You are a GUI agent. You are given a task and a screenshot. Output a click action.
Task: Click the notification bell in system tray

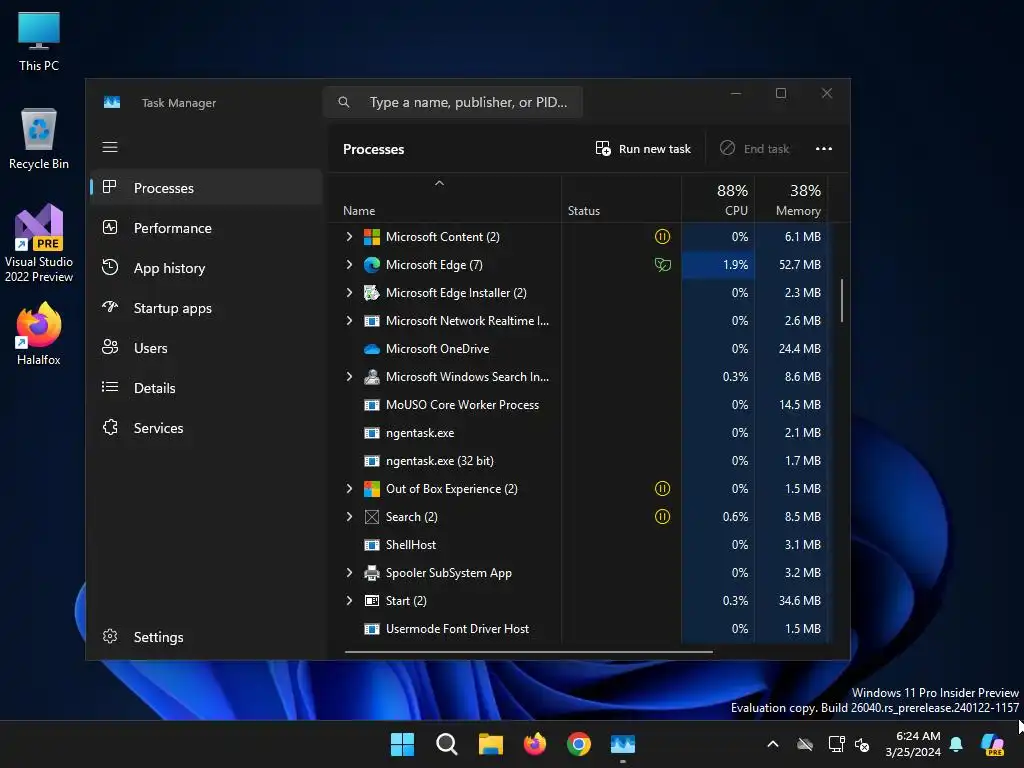(x=956, y=744)
